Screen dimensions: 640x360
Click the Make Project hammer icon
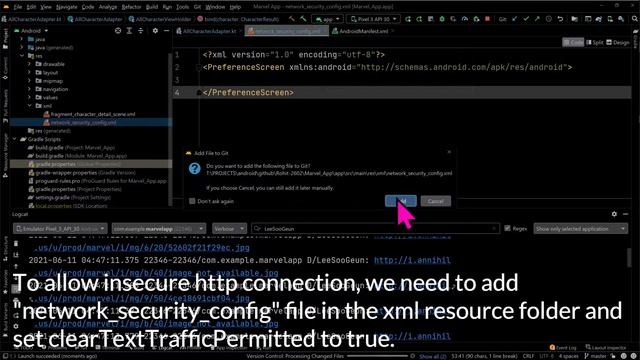click(303, 19)
